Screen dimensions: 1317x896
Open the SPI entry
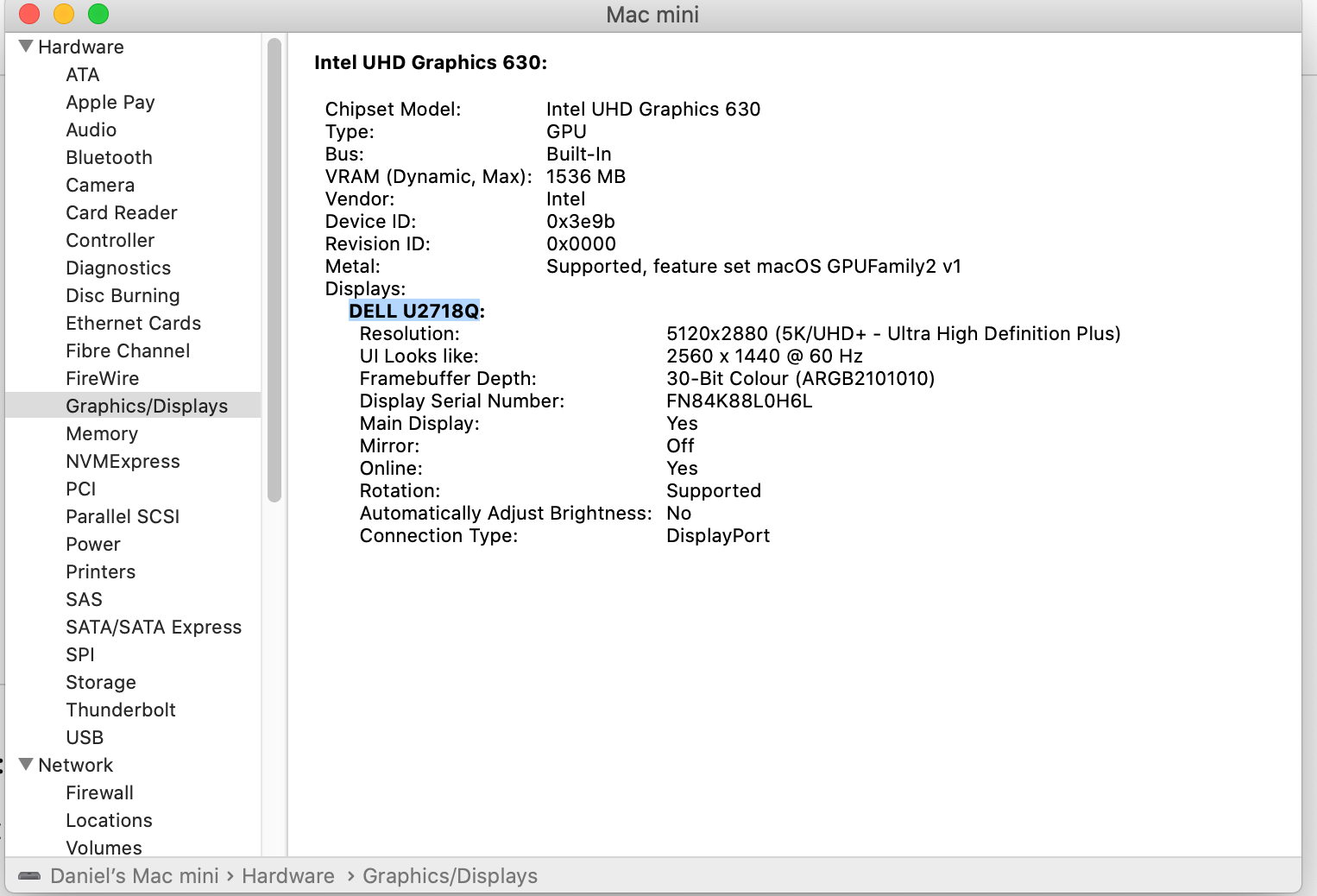click(80, 654)
